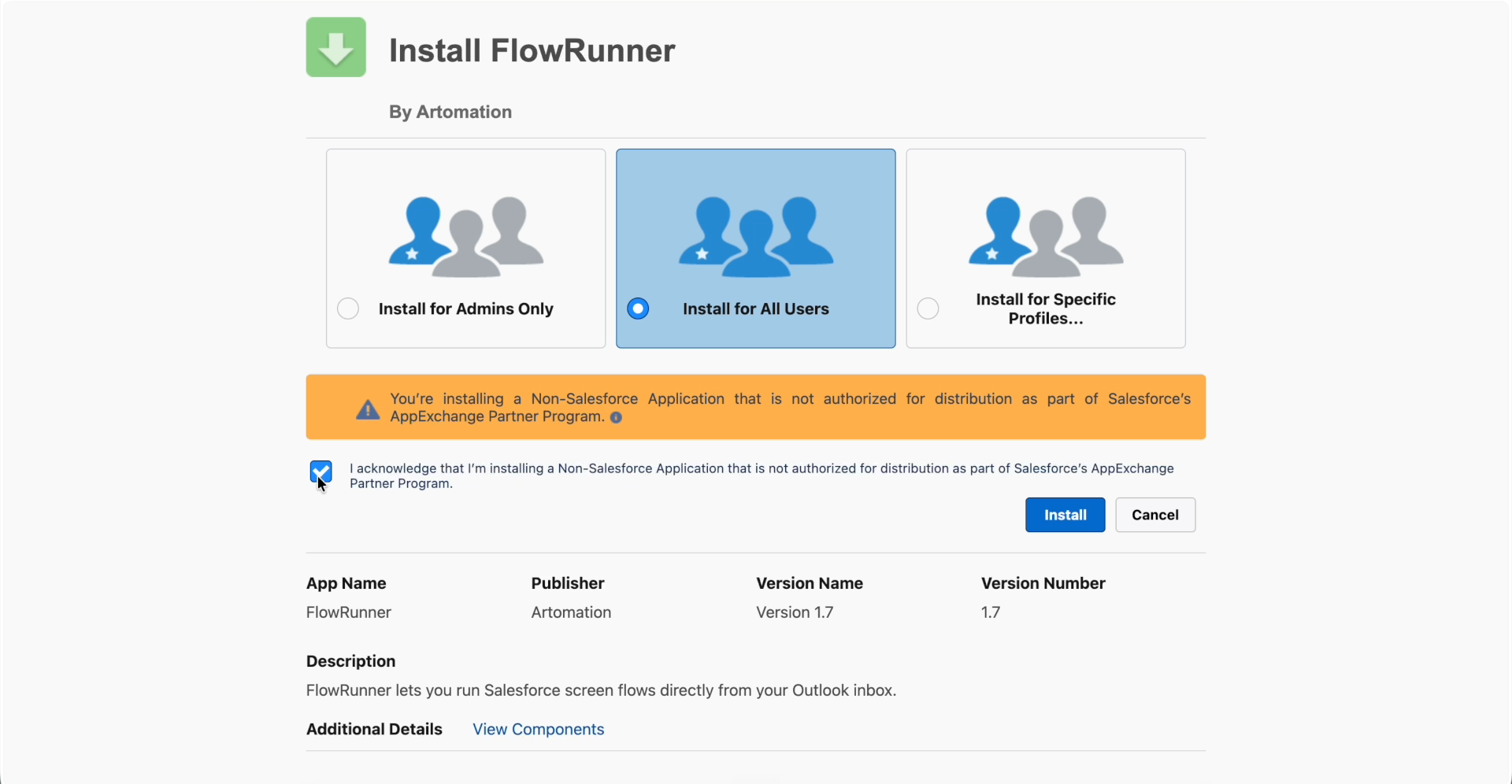Click the Cancel button

[1155, 515]
